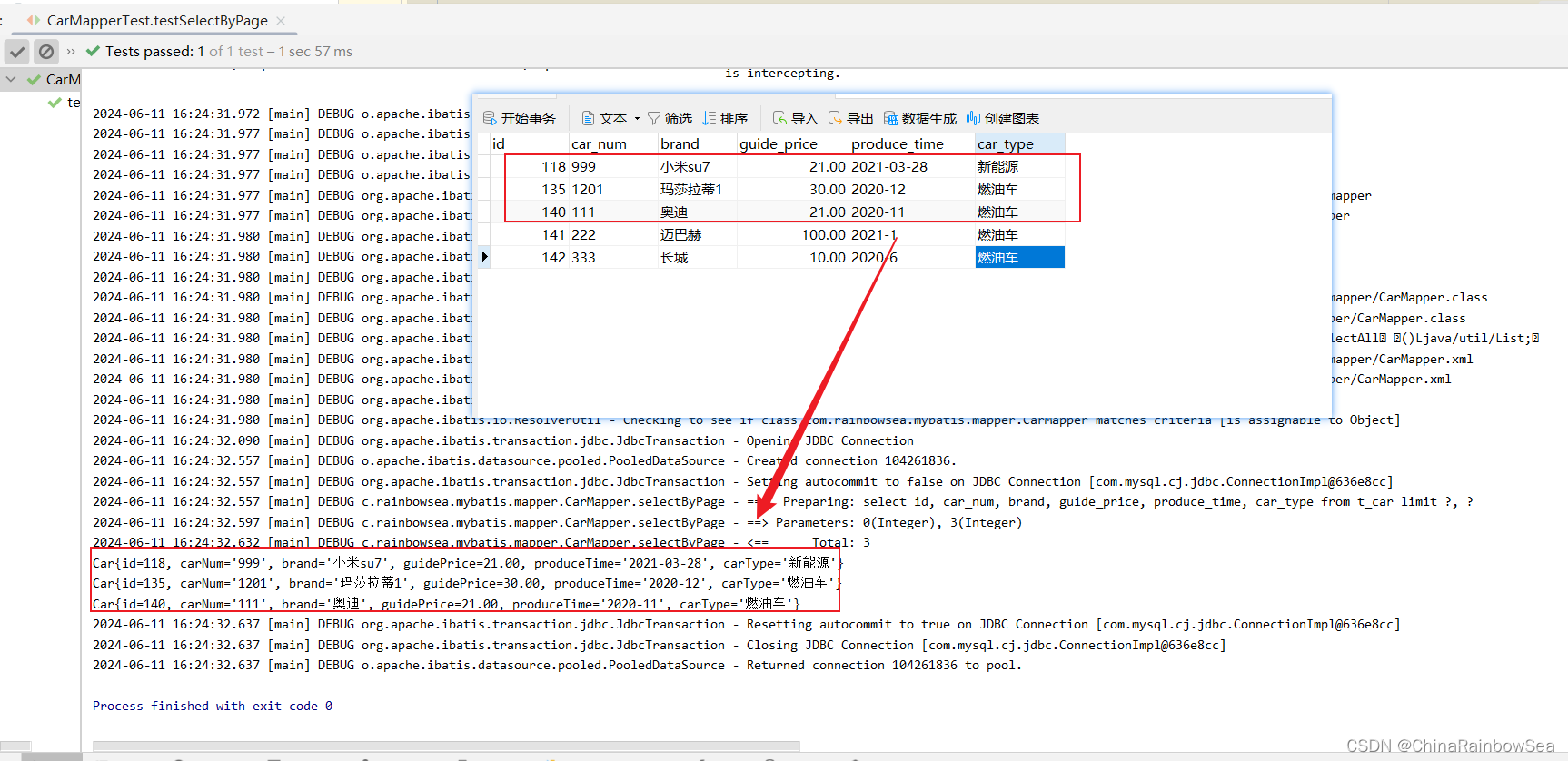Viewport: 1568px width, 761px height.
Task: Click the id cell 141
Action: [x=529, y=235]
